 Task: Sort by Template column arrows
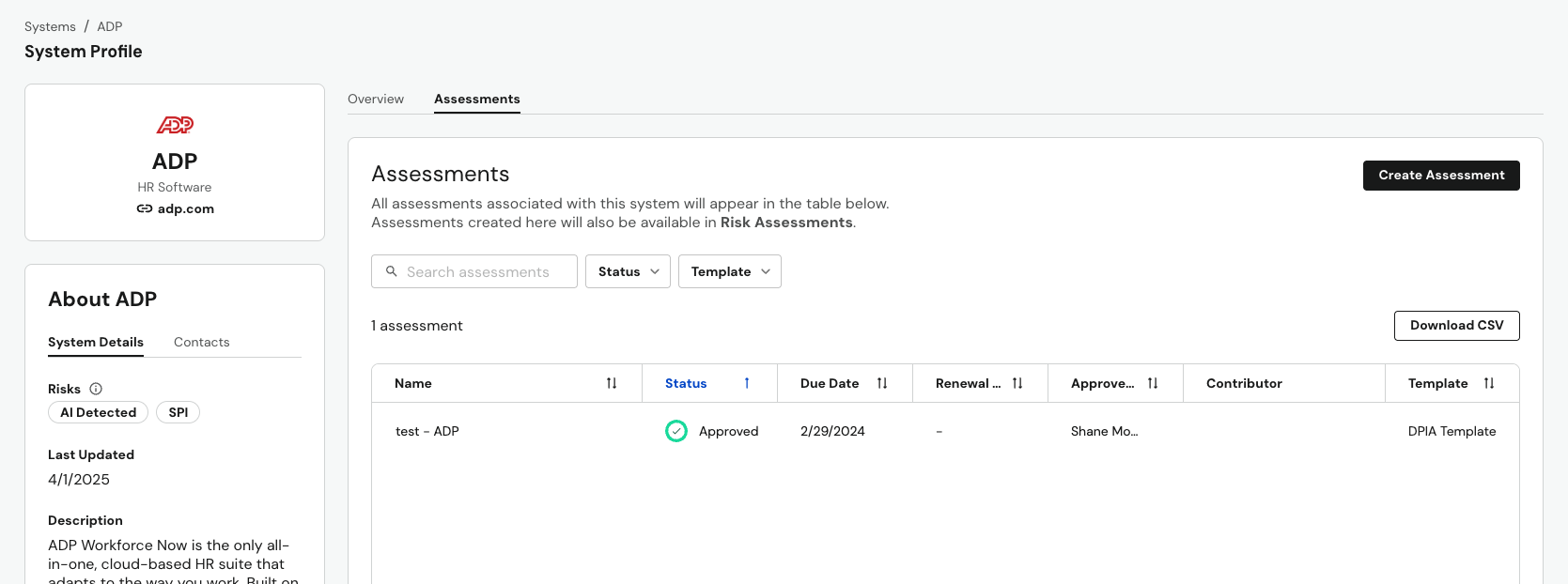[1489, 383]
